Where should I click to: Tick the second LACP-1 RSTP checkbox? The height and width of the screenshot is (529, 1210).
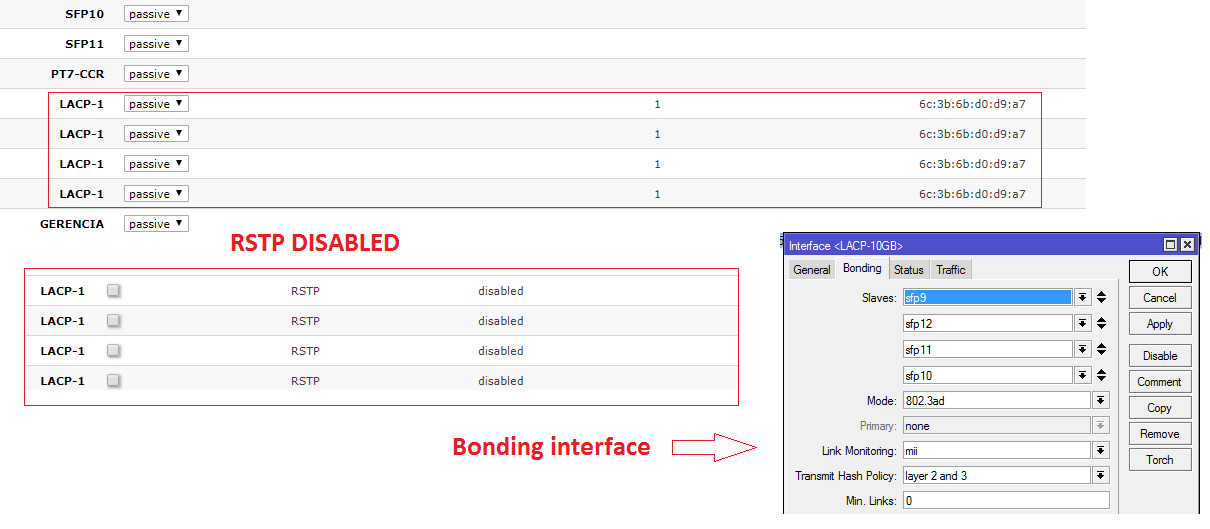114,321
